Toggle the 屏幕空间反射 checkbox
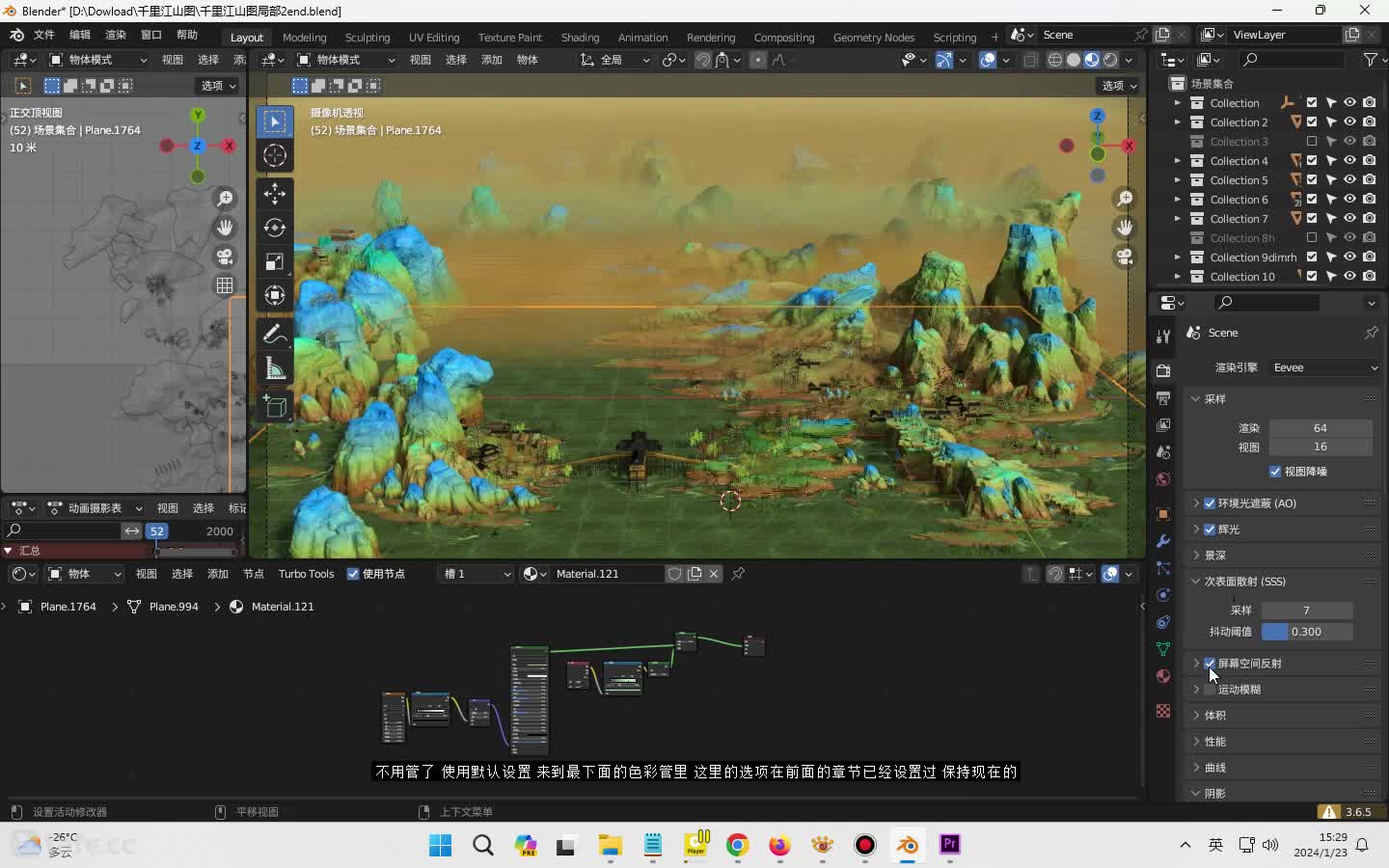Screen dimensions: 1389x868 (1210, 664)
